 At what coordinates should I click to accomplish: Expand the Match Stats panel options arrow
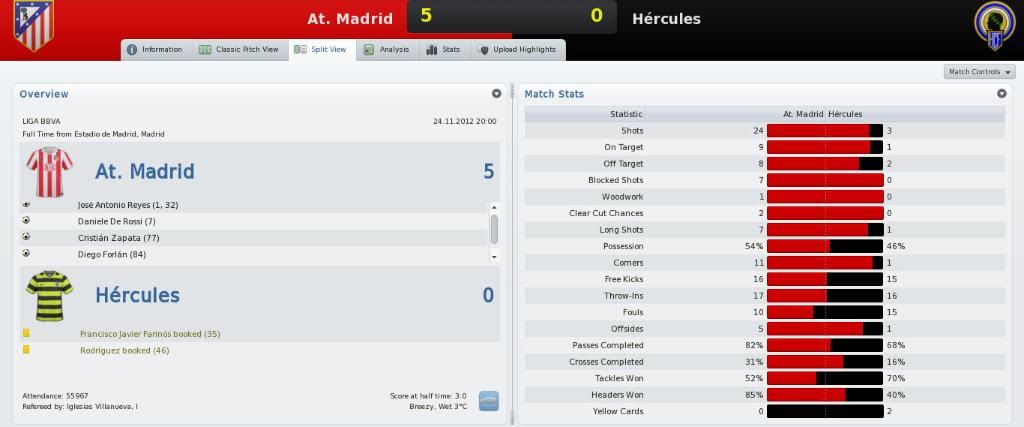point(1002,94)
